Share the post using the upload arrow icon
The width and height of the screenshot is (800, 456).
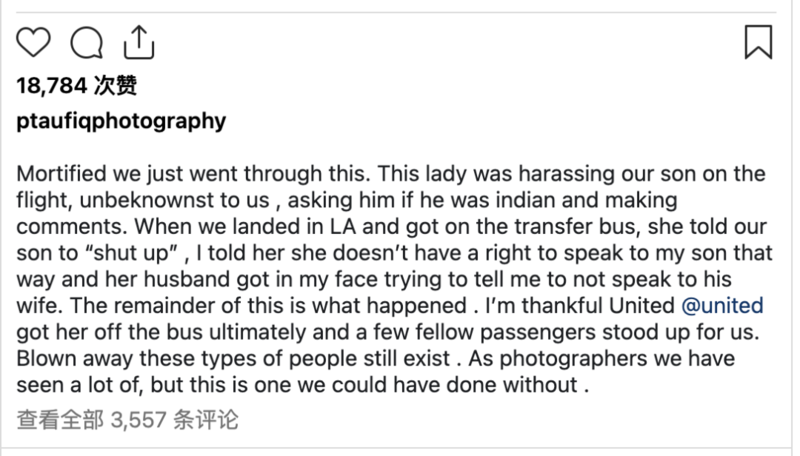pyautogui.click(x=139, y=42)
